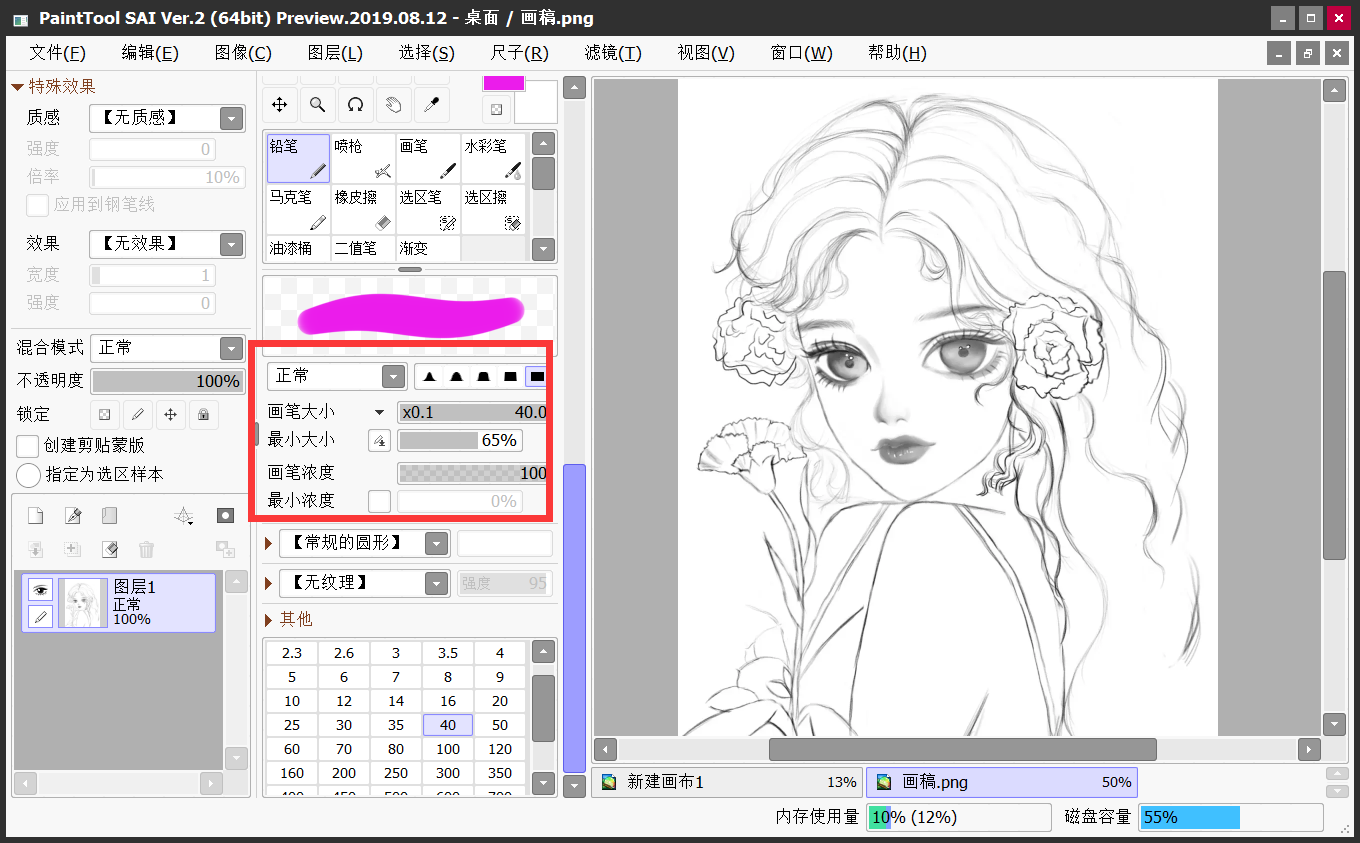Switch to the 新建画布1 canvas tab
This screenshot has width=1360, height=843.
(x=727, y=782)
